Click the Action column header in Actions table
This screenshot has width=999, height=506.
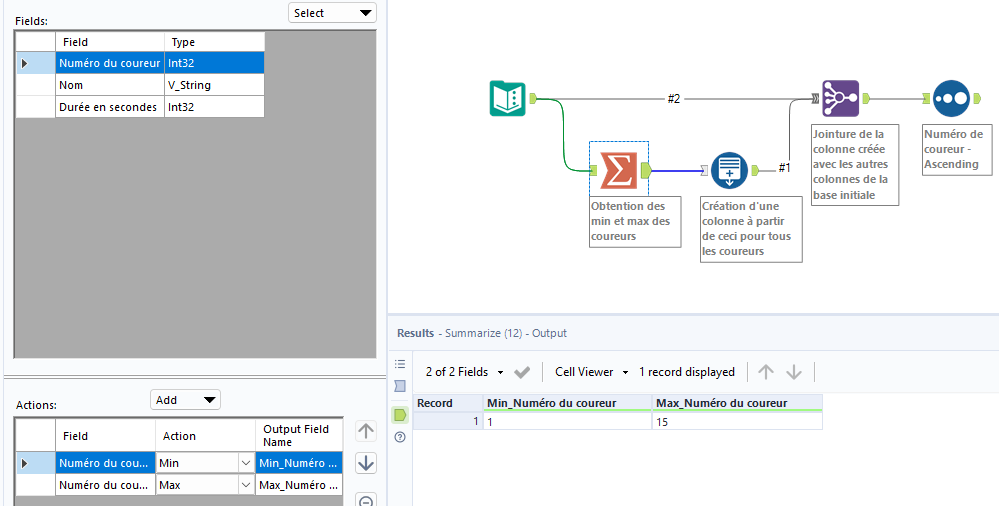205,436
